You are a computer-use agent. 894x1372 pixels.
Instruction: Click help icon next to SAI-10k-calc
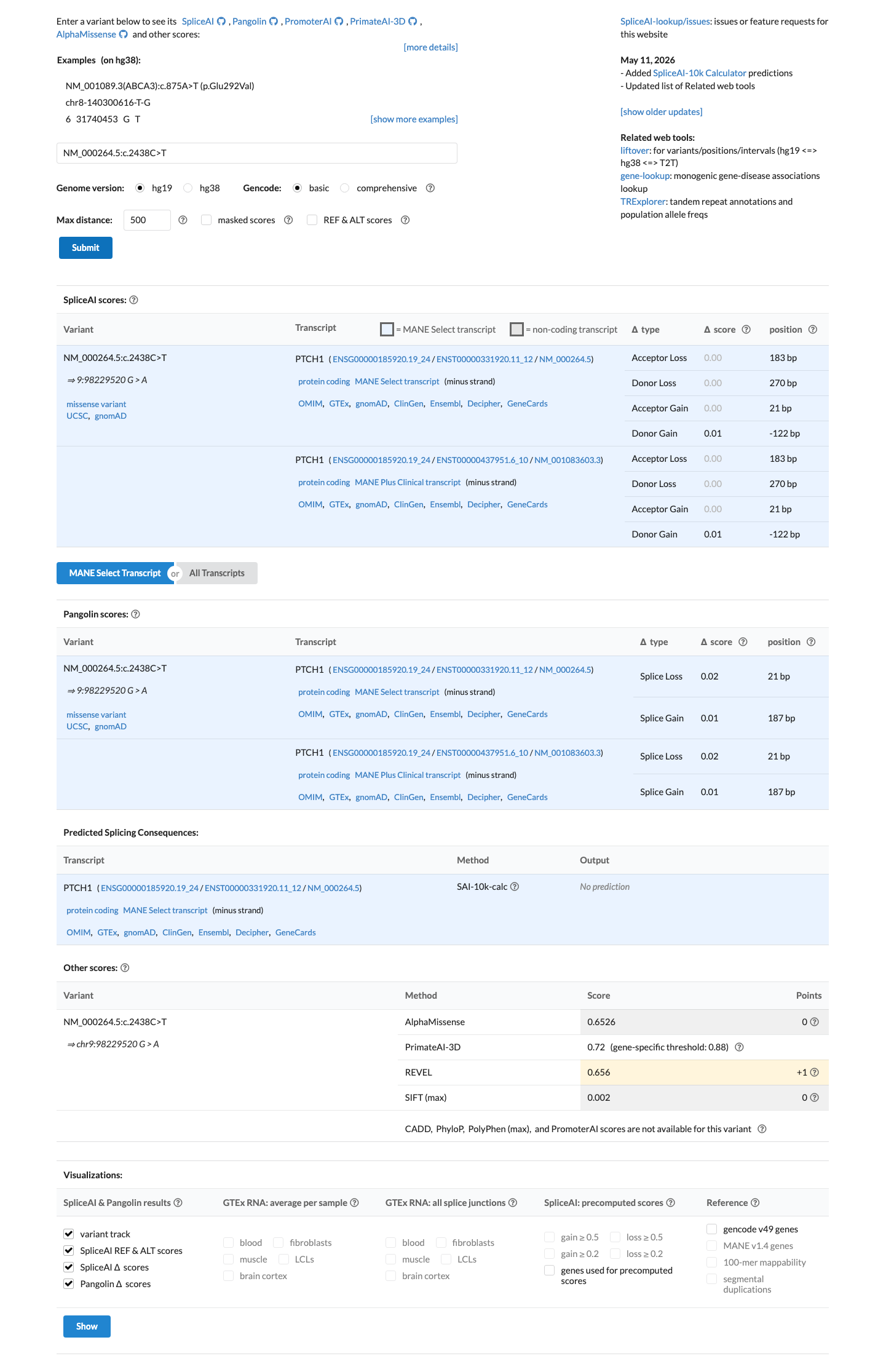tap(515, 887)
